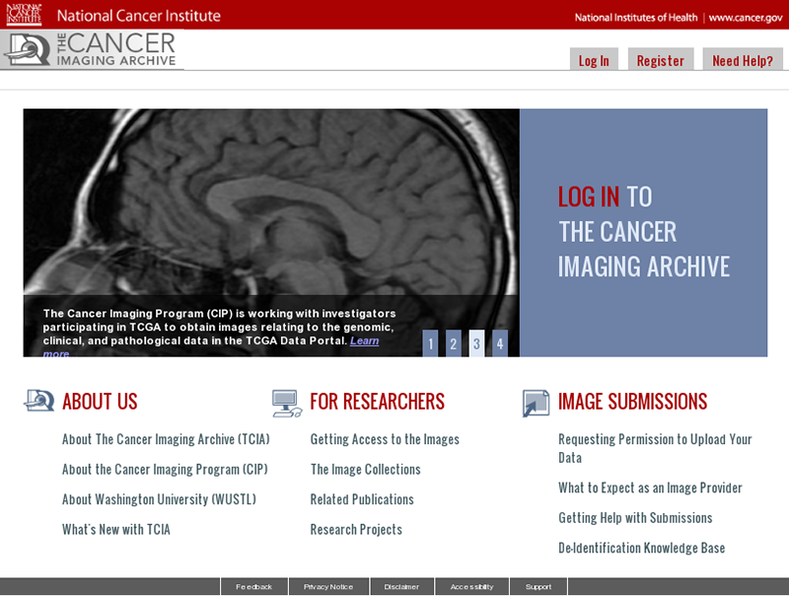
Task: Open the Register tab
Action: coord(661,59)
